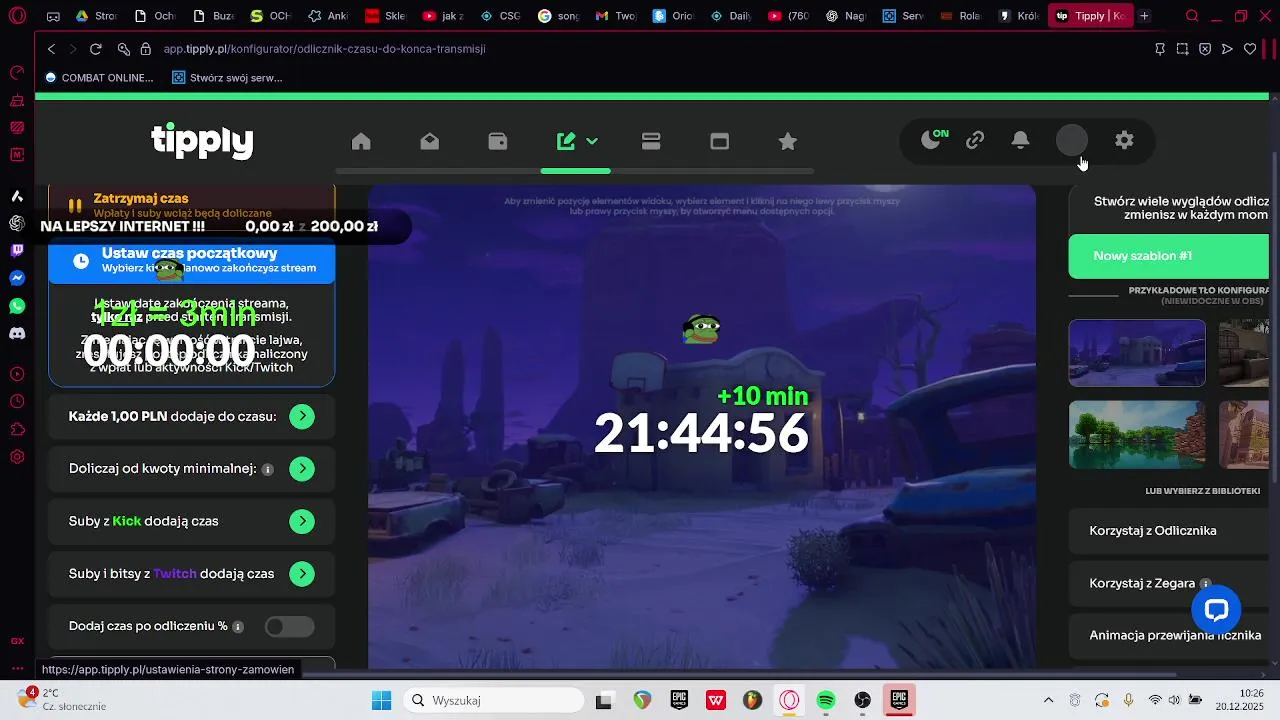Open Twitch in Opera sidebar

(x=17, y=250)
